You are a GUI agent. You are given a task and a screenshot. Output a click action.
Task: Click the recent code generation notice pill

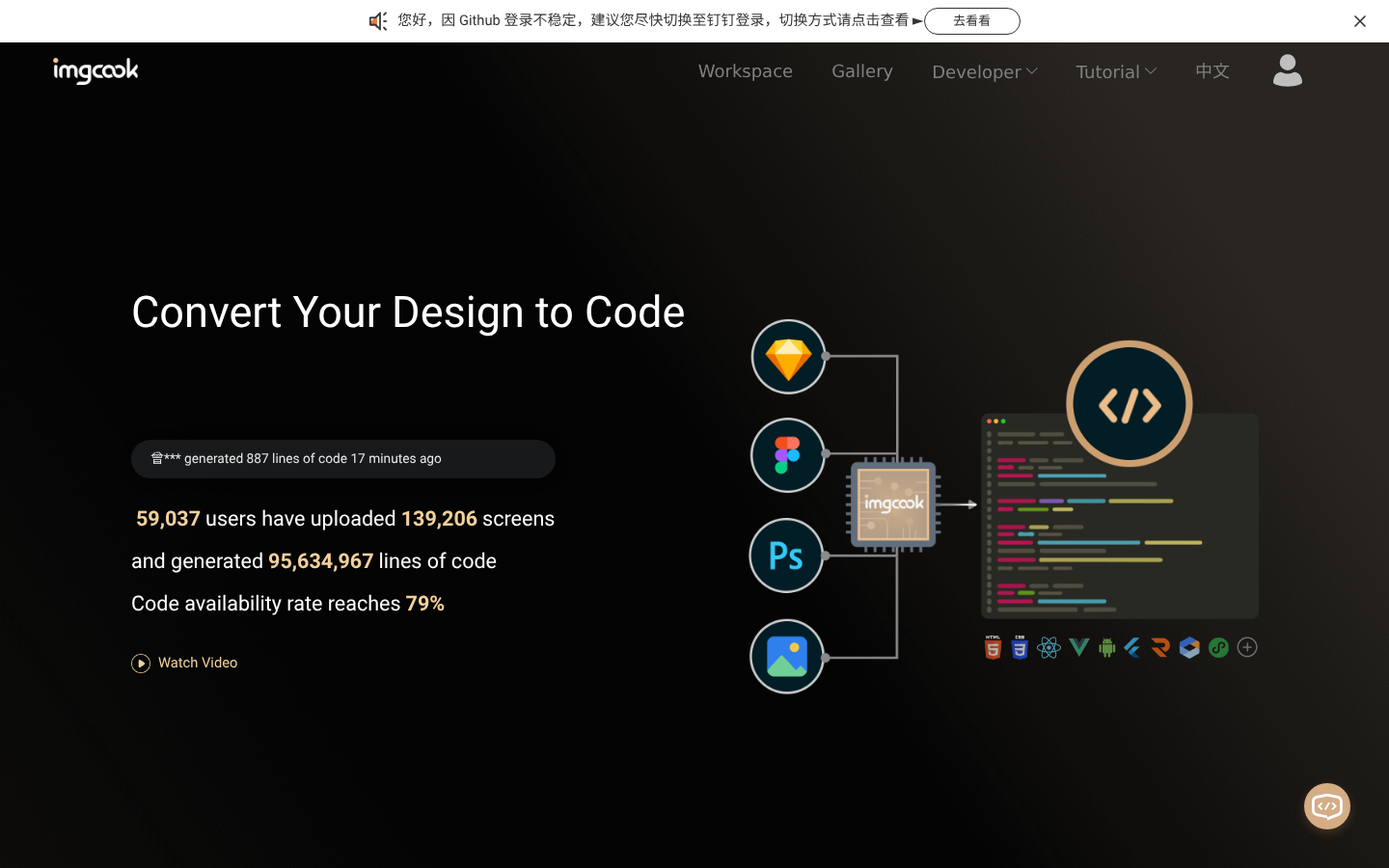[343, 459]
